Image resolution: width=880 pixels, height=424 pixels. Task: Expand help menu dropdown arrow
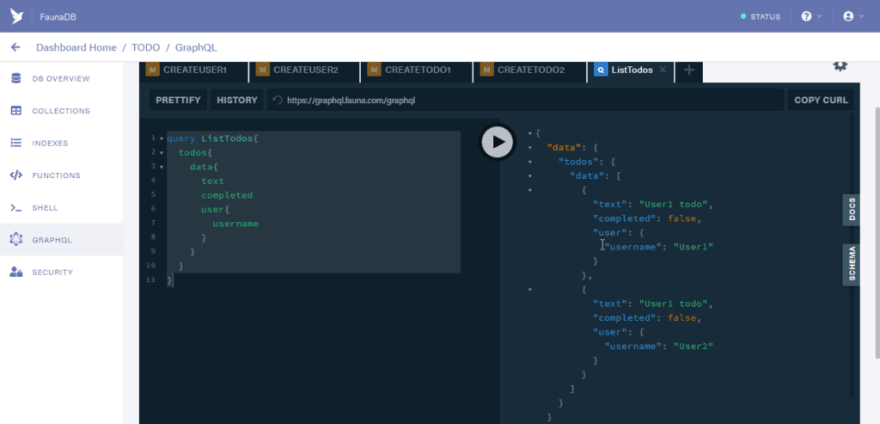[819, 16]
